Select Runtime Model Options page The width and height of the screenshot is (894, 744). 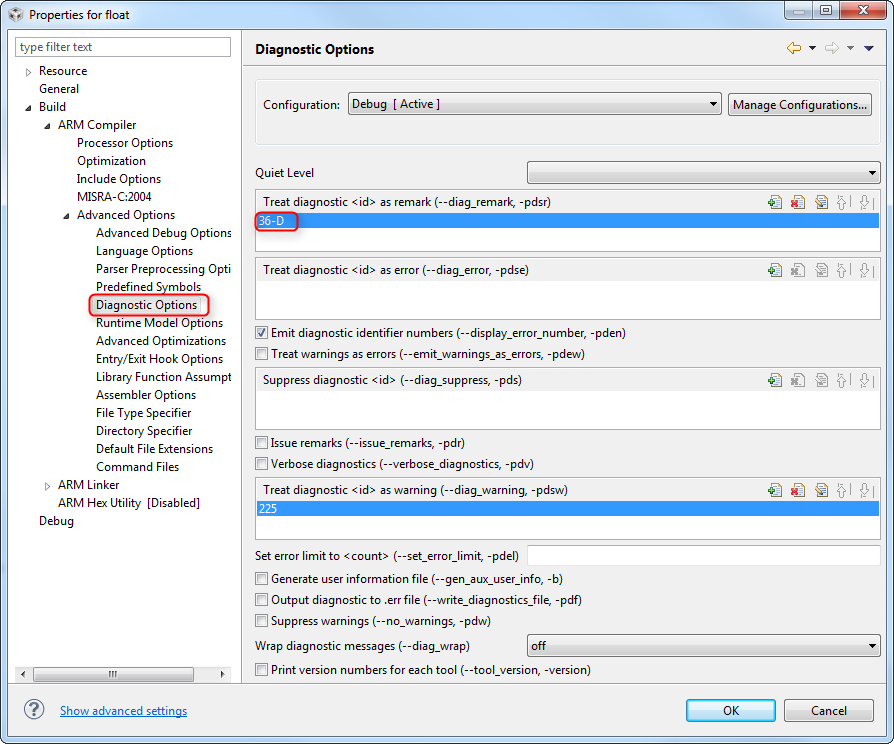159,323
